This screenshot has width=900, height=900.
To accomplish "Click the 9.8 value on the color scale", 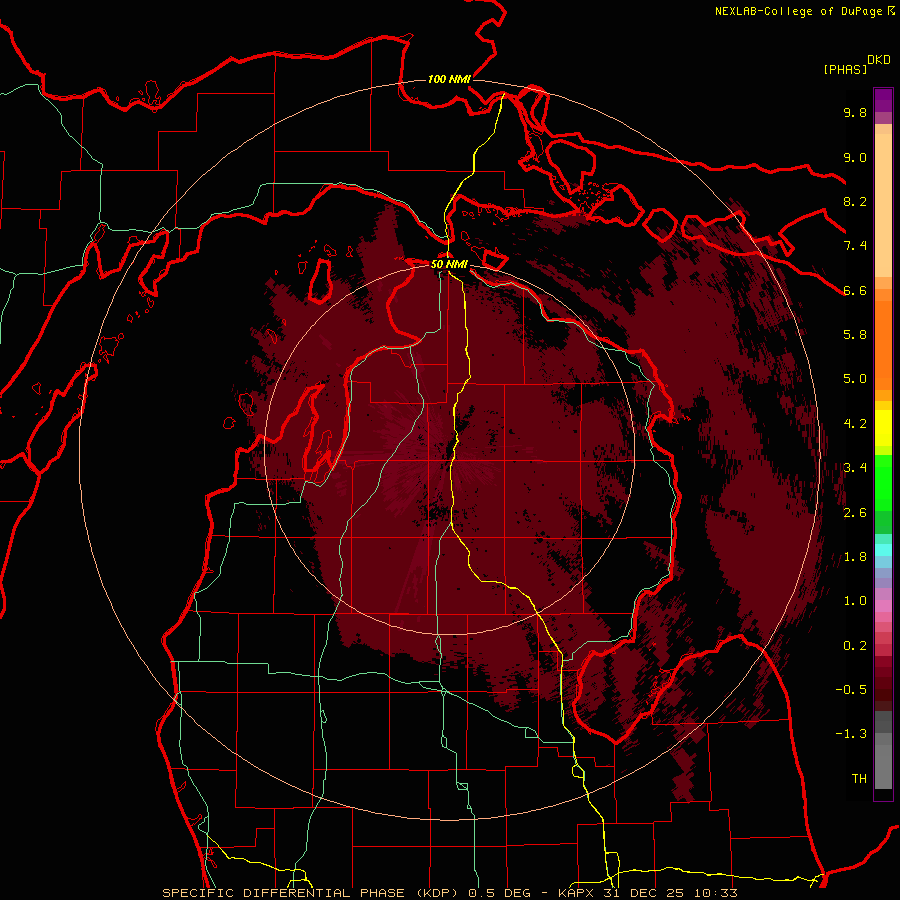I will coord(855,113).
